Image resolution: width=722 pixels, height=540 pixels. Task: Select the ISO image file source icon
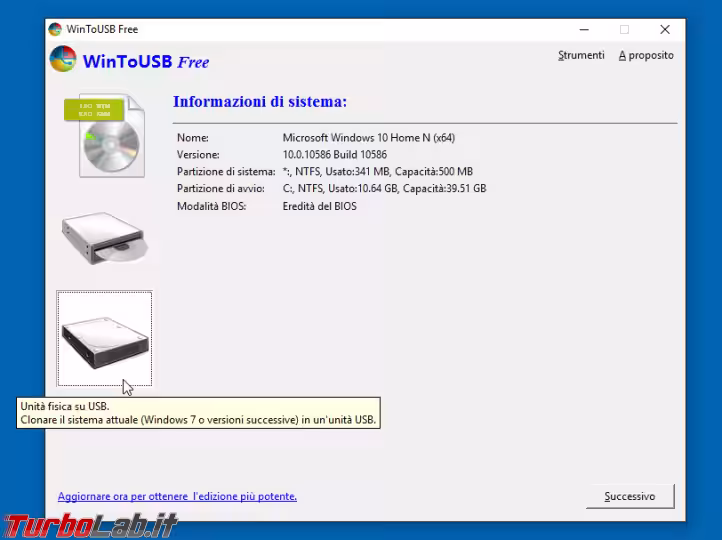[x=105, y=135]
